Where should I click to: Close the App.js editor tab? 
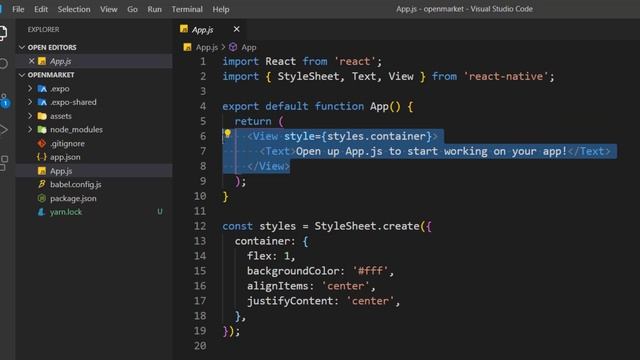(236, 29)
